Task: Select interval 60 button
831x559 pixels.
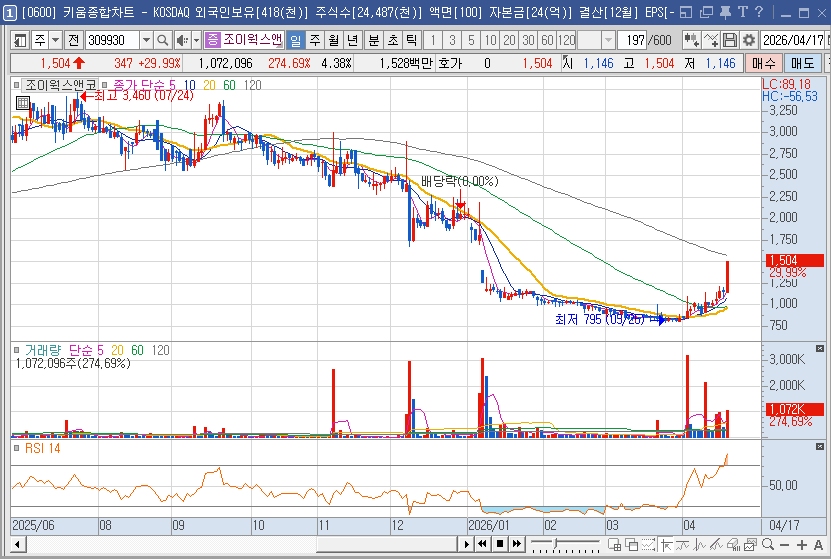Action: [547, 40]
